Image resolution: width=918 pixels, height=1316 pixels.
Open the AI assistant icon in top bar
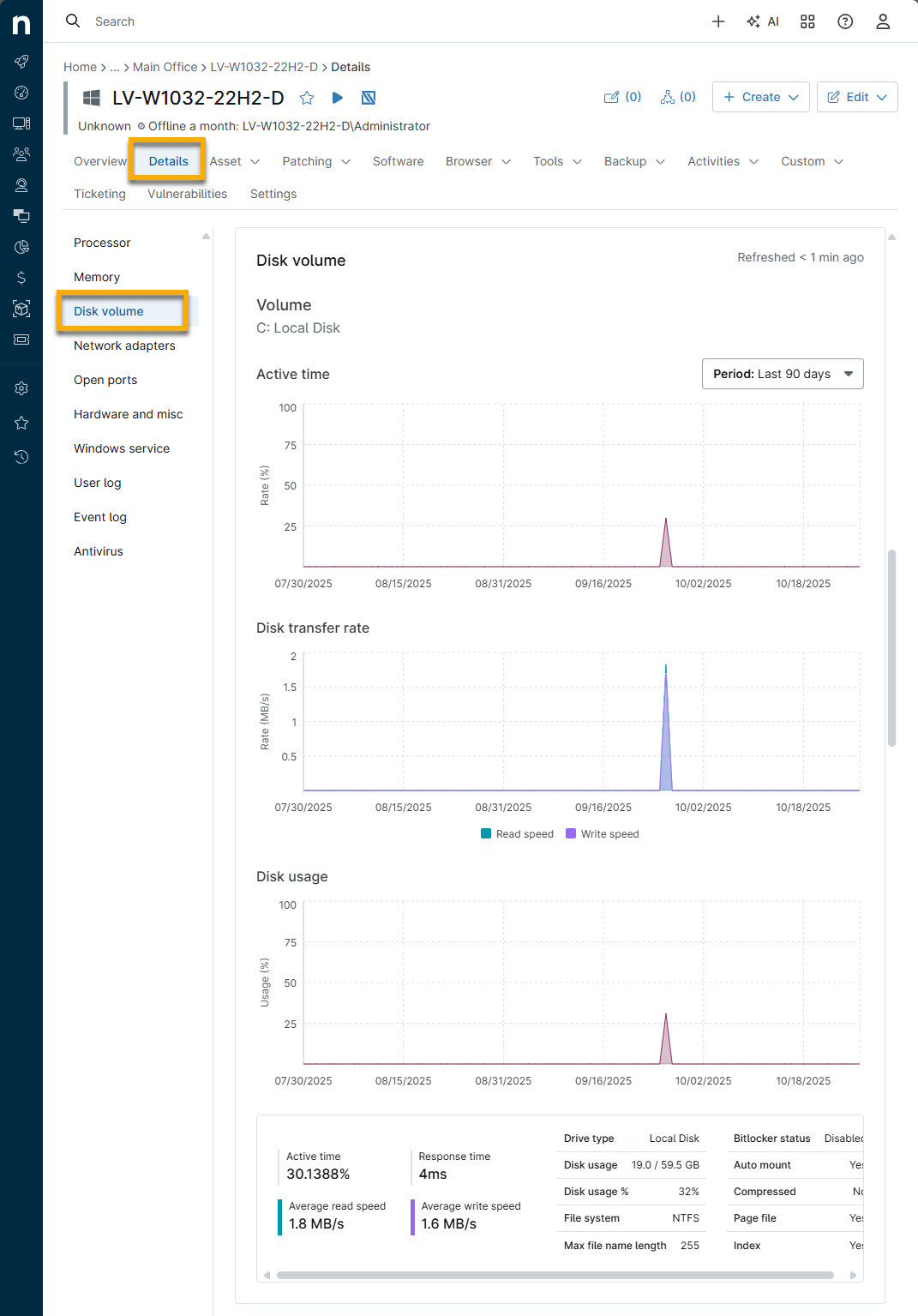tap(762, 21)
